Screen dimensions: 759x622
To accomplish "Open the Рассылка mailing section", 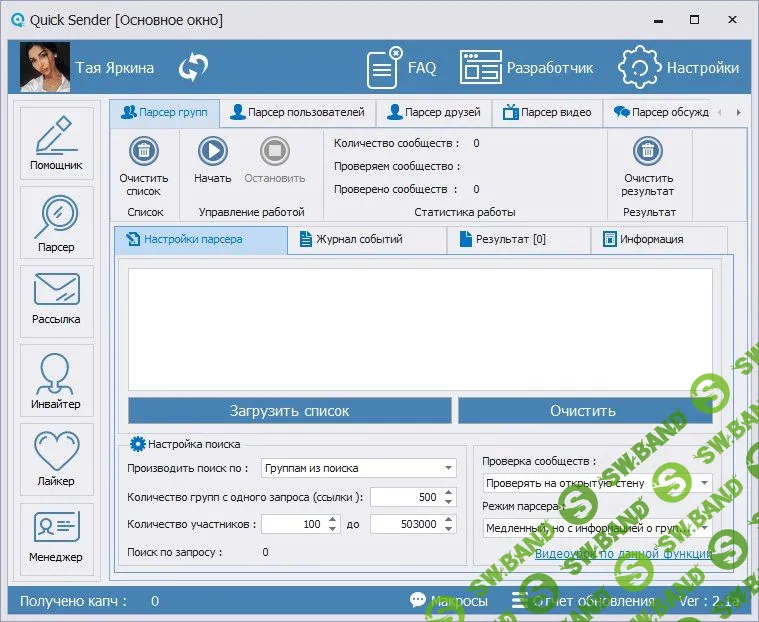I will 57,301.
